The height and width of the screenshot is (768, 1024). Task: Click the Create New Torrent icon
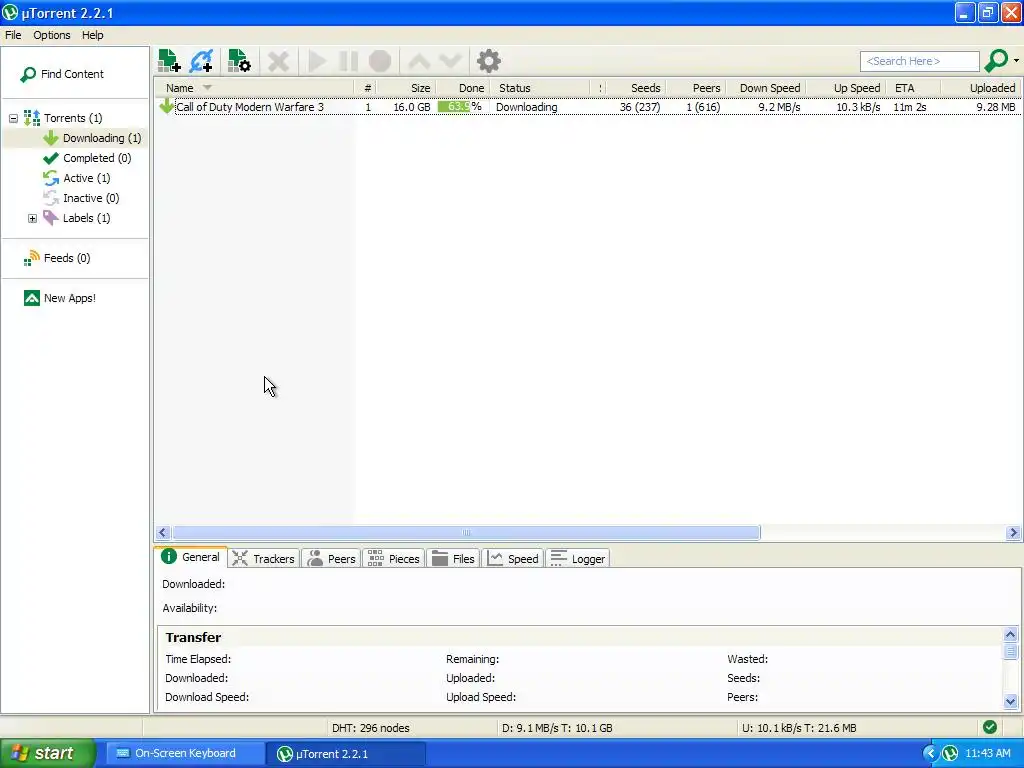point(239,61)
